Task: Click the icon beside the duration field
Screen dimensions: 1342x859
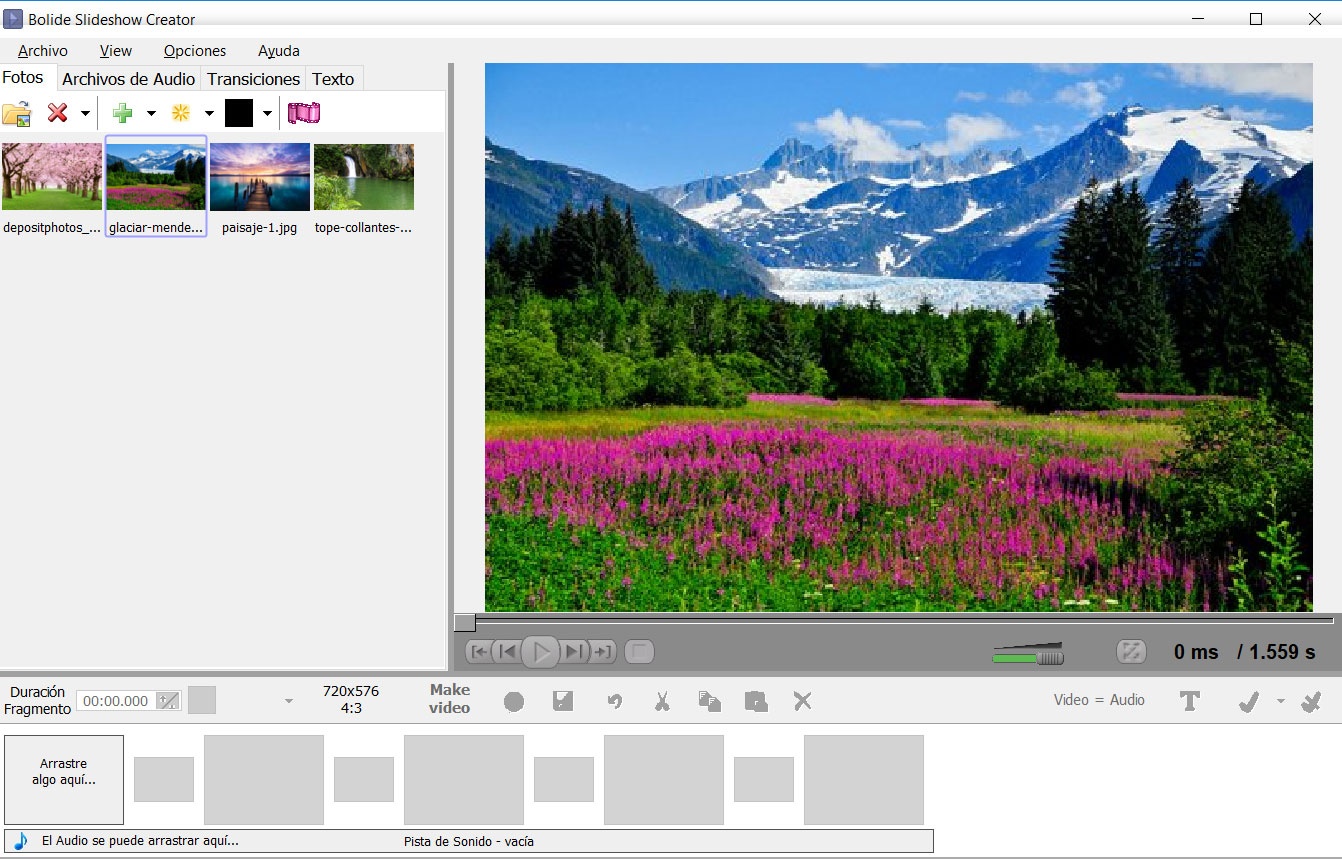Action: (169, 701)
